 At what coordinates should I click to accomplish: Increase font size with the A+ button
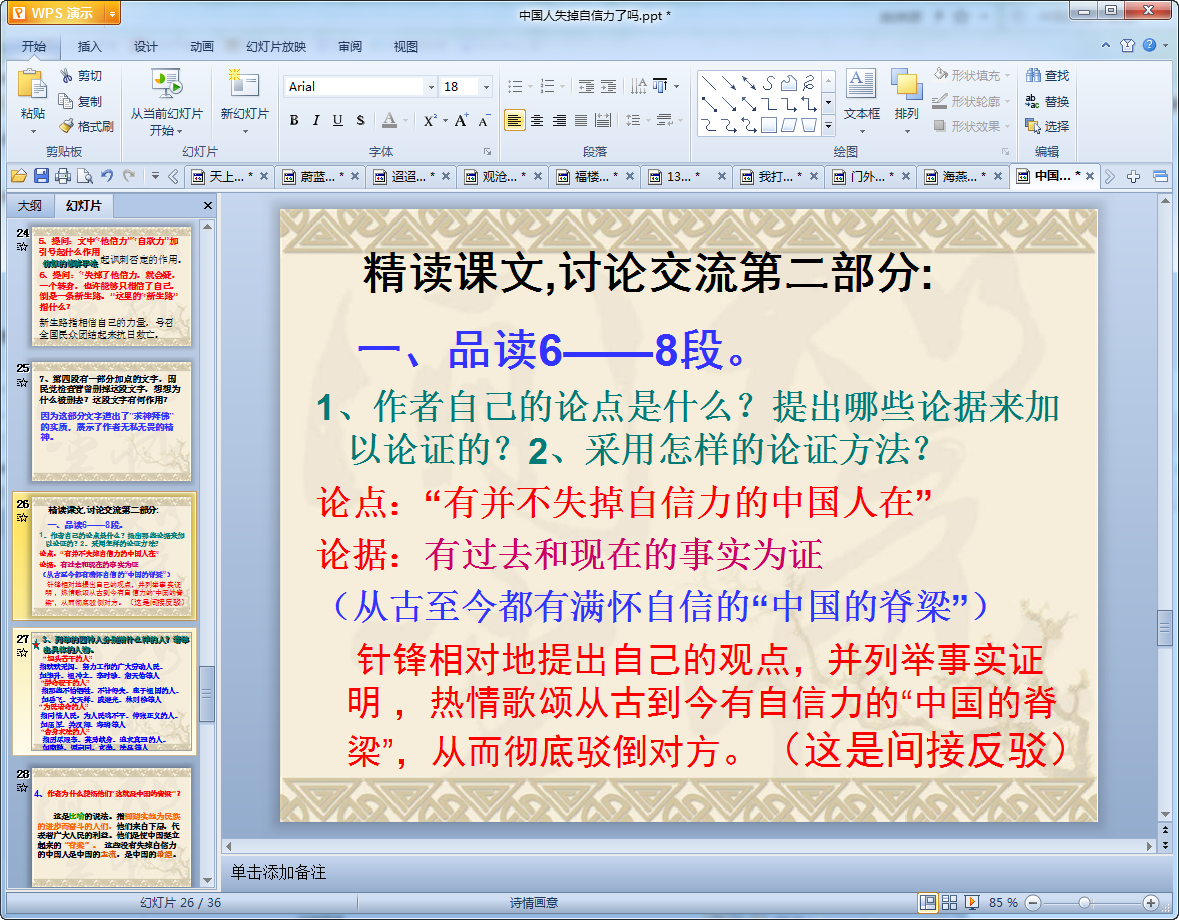(461, 120)
